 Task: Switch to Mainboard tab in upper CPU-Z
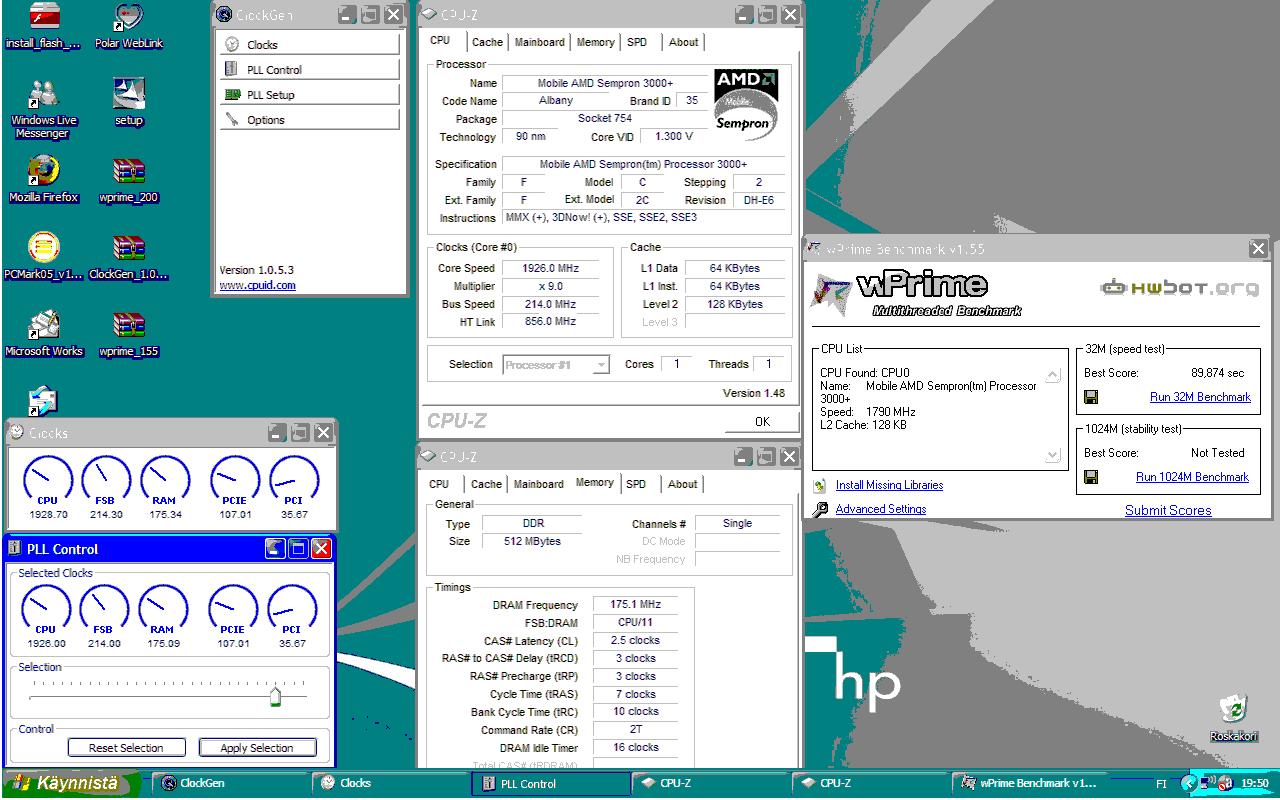539,42
